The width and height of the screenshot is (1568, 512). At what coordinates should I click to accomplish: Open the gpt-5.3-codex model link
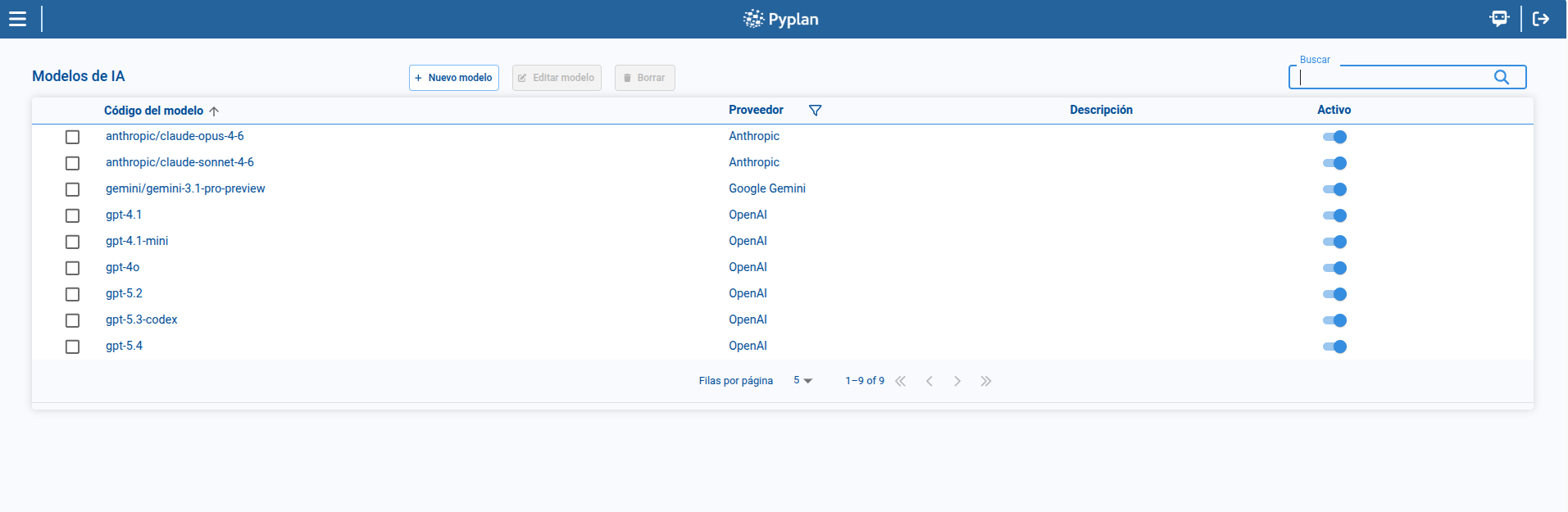141,319
